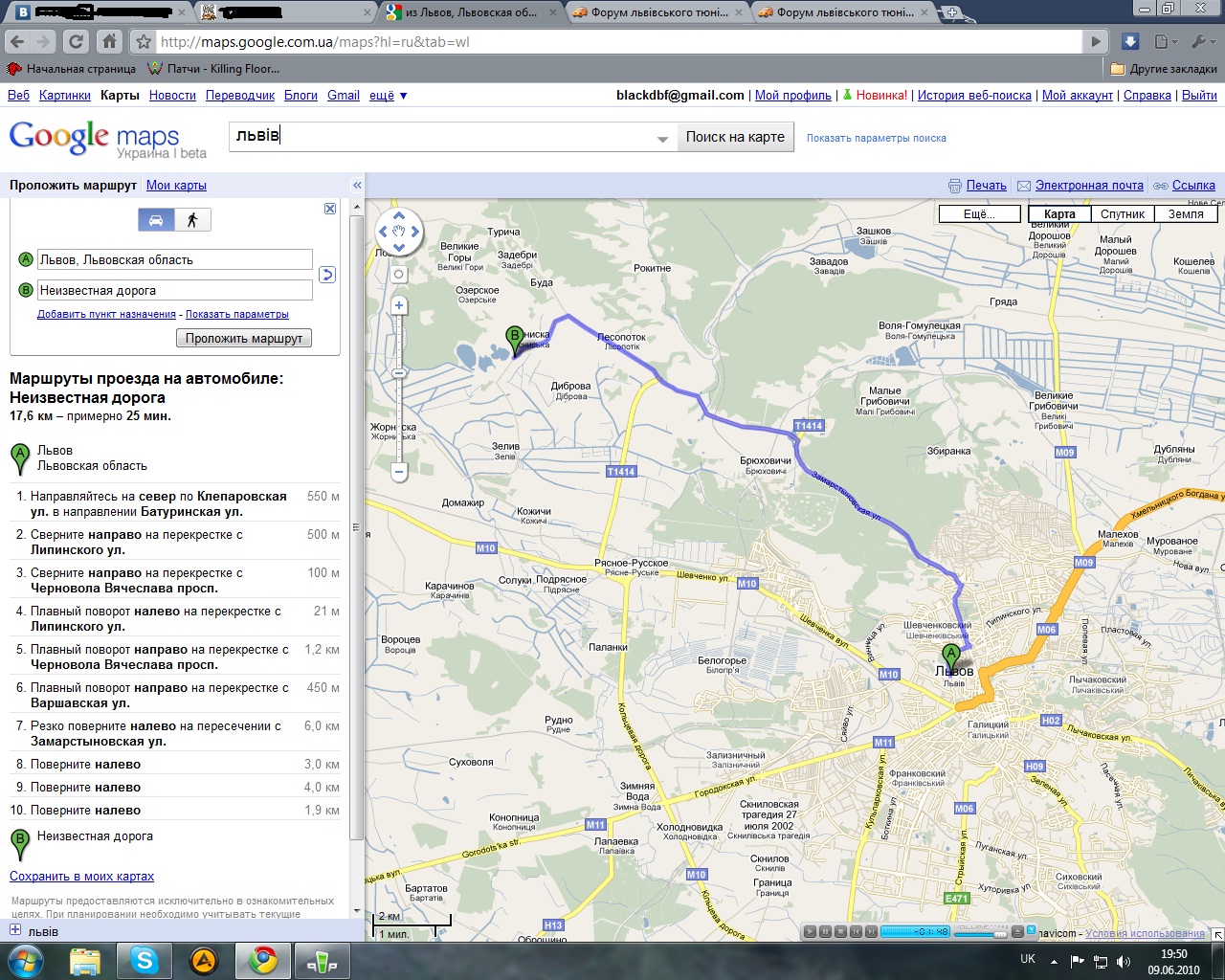Switch to Земля earth view
Viewport: 1225px width, 980px height.
click(1186, 214)
